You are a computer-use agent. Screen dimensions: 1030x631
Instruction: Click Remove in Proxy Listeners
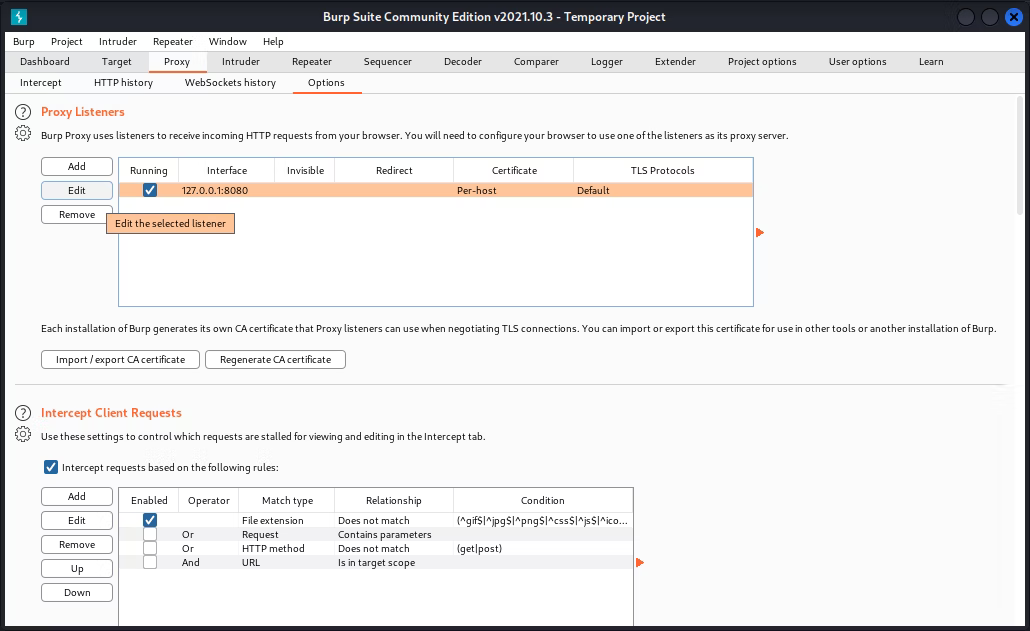pos(77,215)
